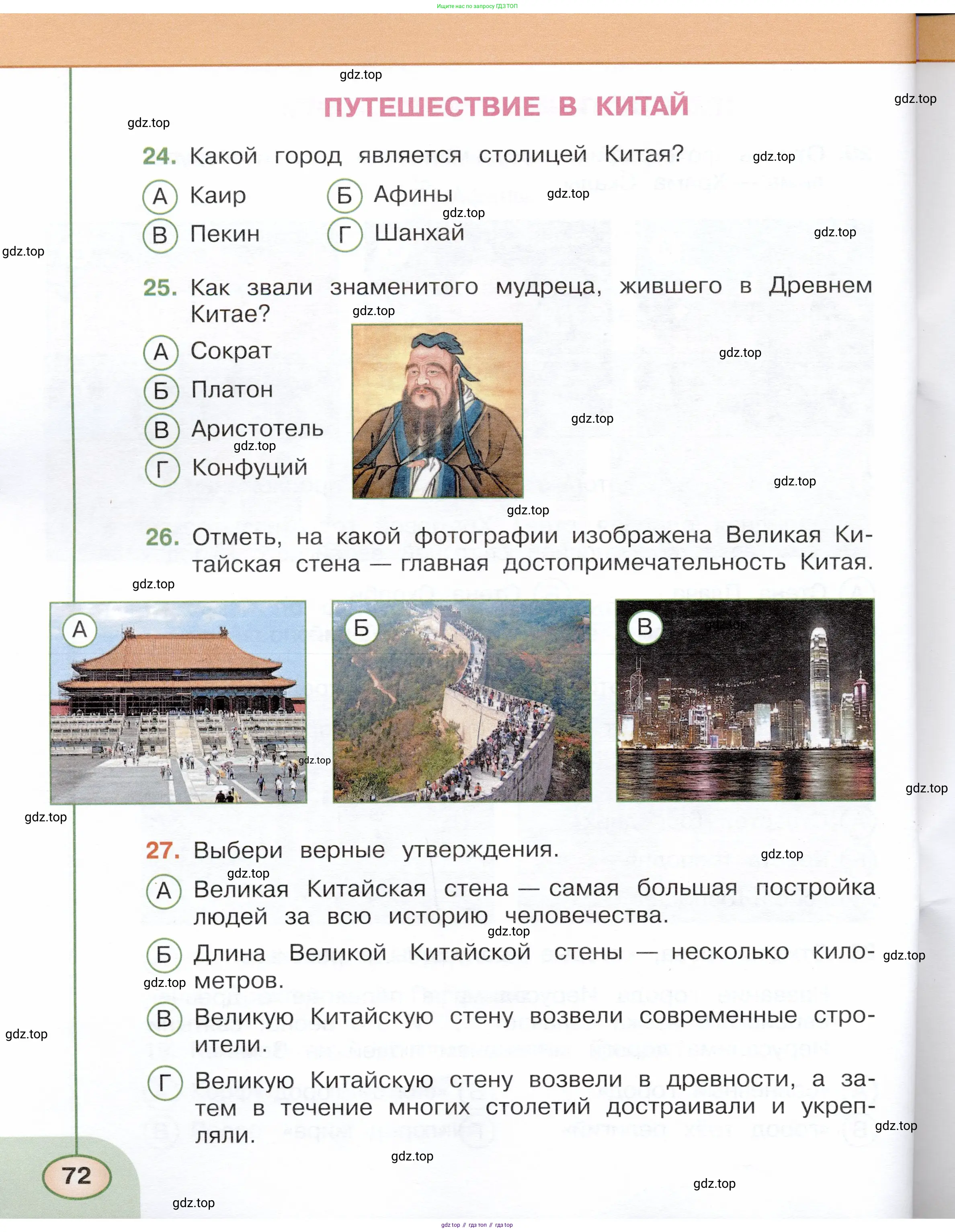The width and height of the screenshot is (955, 1232).
Task: Select circle Б beside Платон
Action: pos(162,390)
